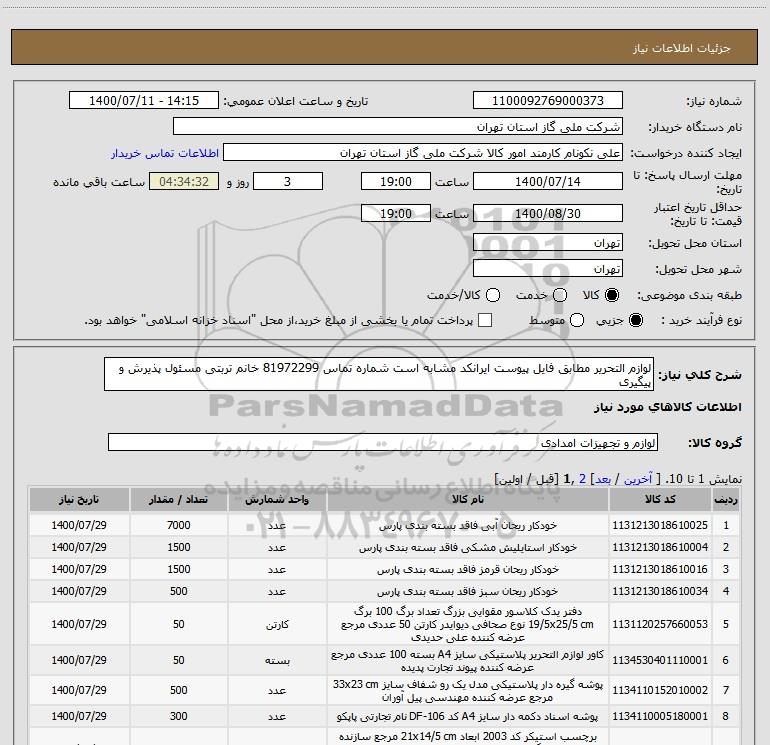Click item code 1131120257660053
Viewport: 770px width, 745px height.
click(660, 624)
